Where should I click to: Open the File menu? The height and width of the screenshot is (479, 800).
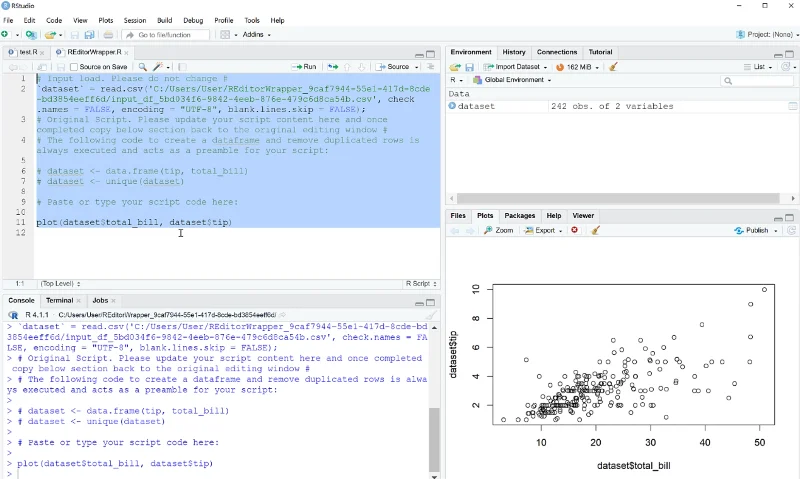8,20
